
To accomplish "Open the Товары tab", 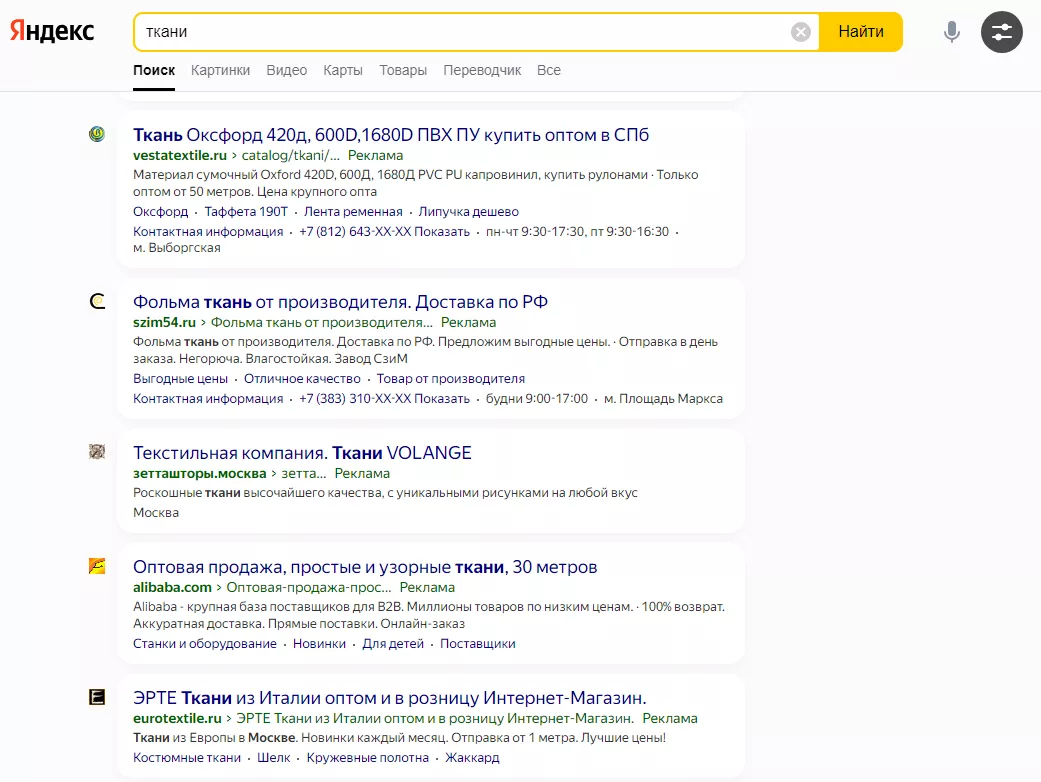I will [403, 70].
